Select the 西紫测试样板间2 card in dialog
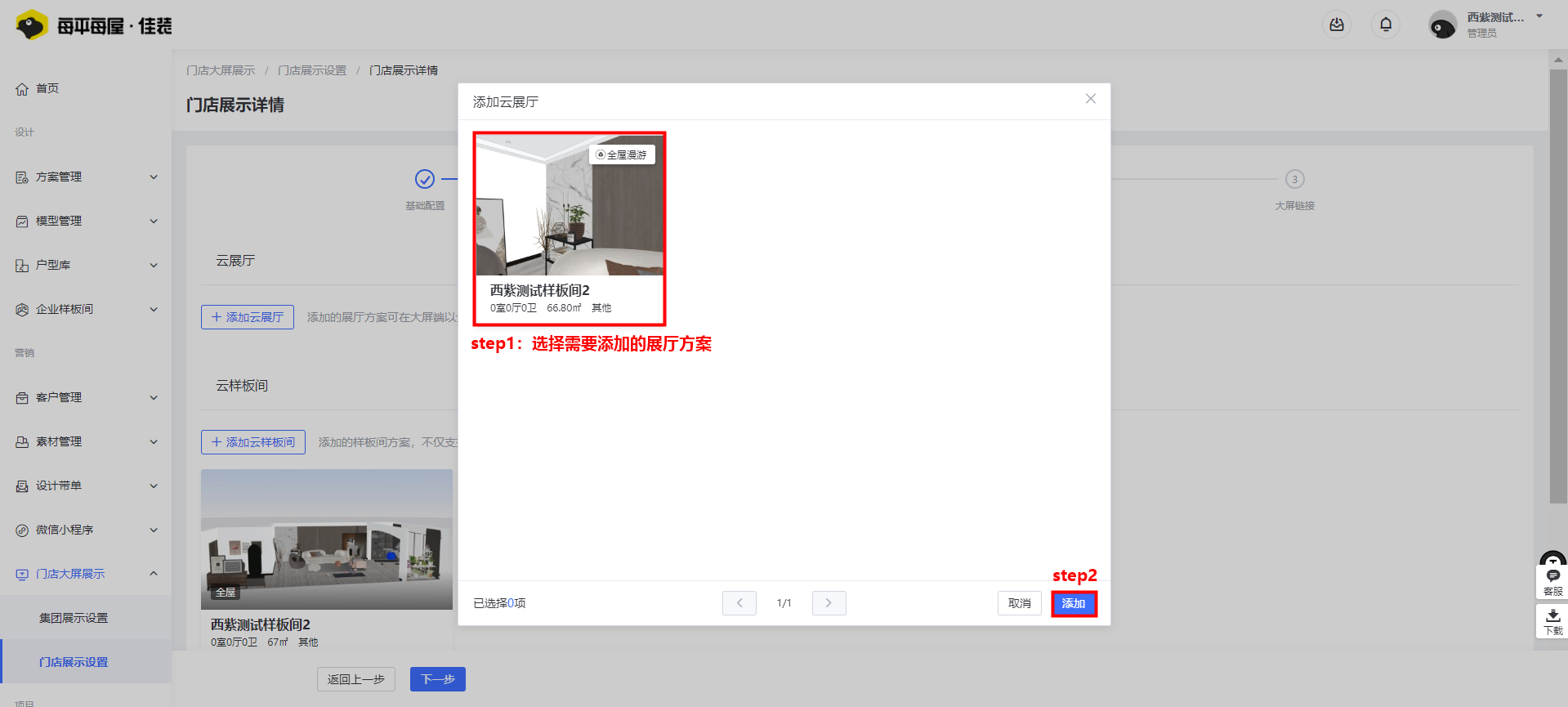This screenshot has height=707, width=1568. point(570,229)
